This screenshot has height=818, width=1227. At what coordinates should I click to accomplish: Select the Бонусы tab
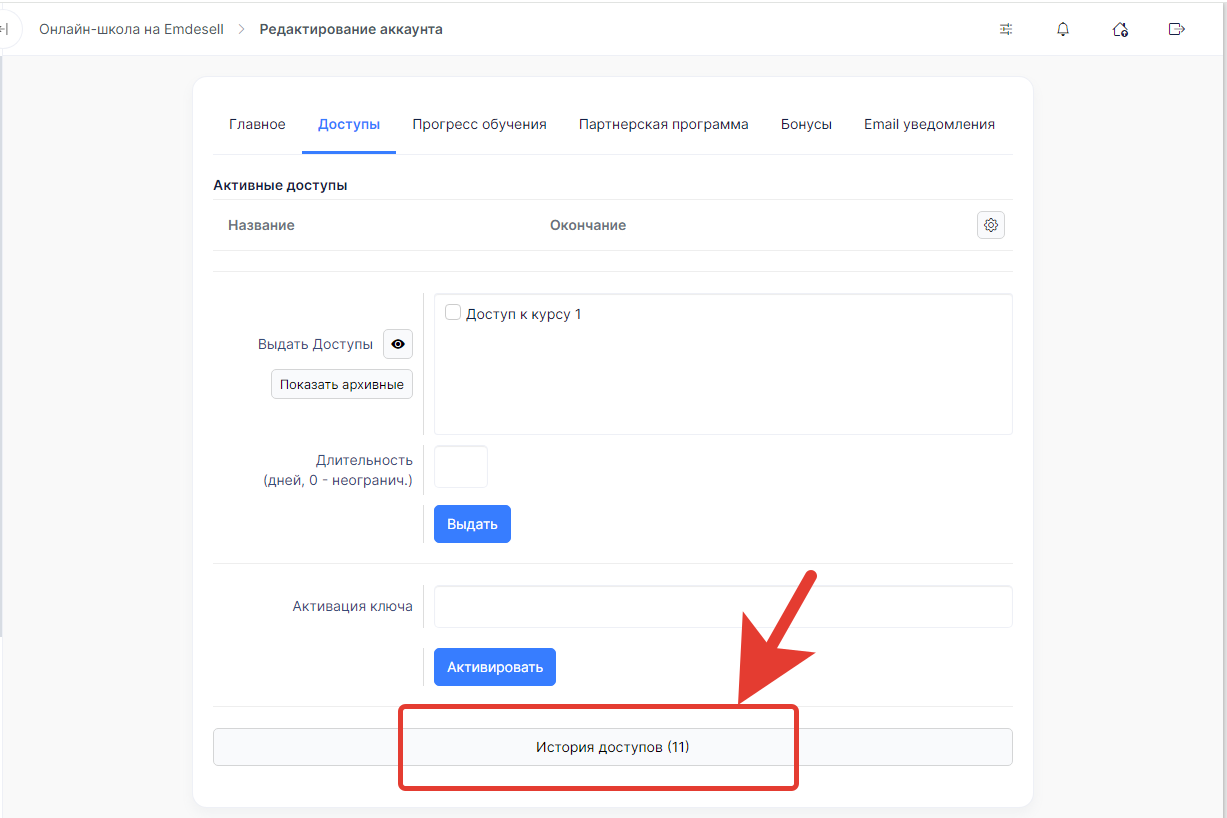tap(806, 125)
